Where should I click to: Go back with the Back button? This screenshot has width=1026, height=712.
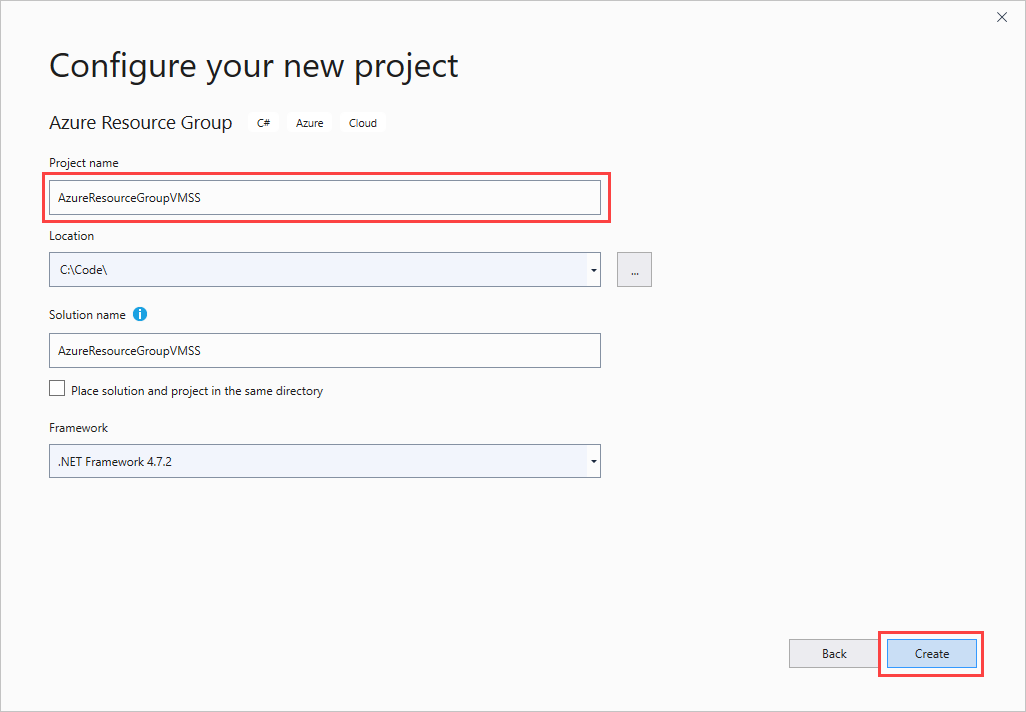coord(834,654)
